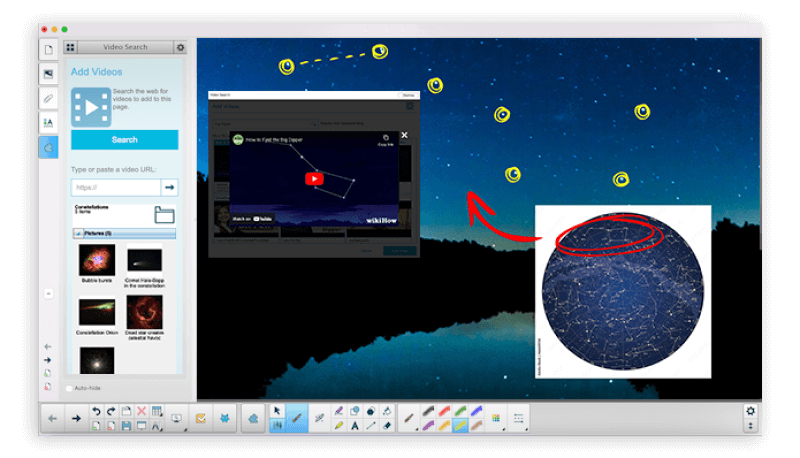Submit the video URL with the arrow button
Image resolution: width=800 pixels, height=458 pixels.
pos(170,187)
